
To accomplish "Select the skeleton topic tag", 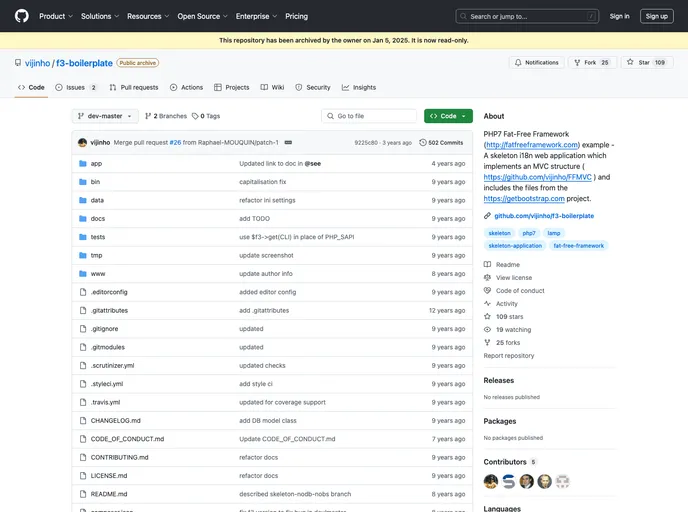I will point(499,233).
